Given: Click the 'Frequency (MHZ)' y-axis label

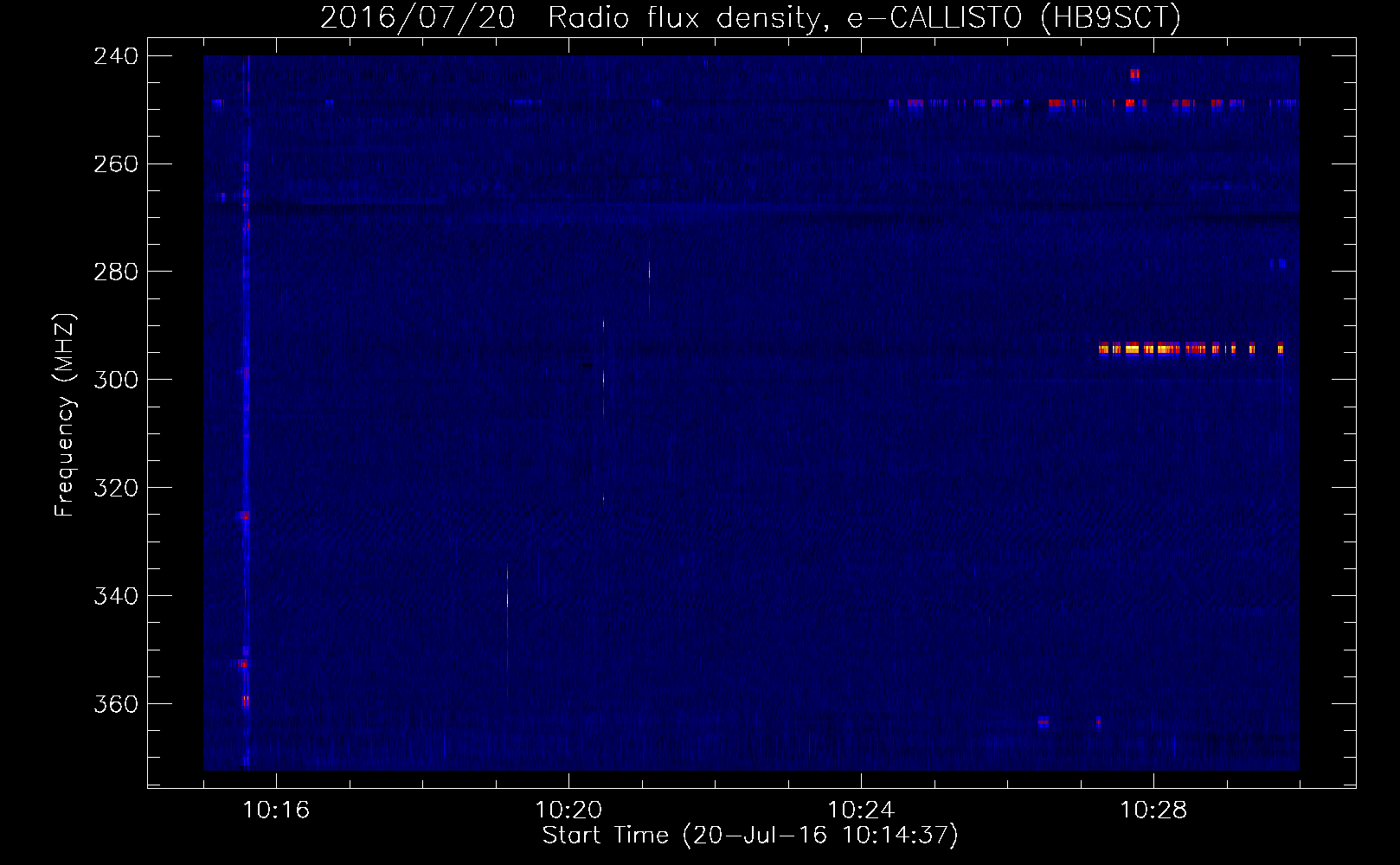Looking at the screenshot, I should coord(65,415).
